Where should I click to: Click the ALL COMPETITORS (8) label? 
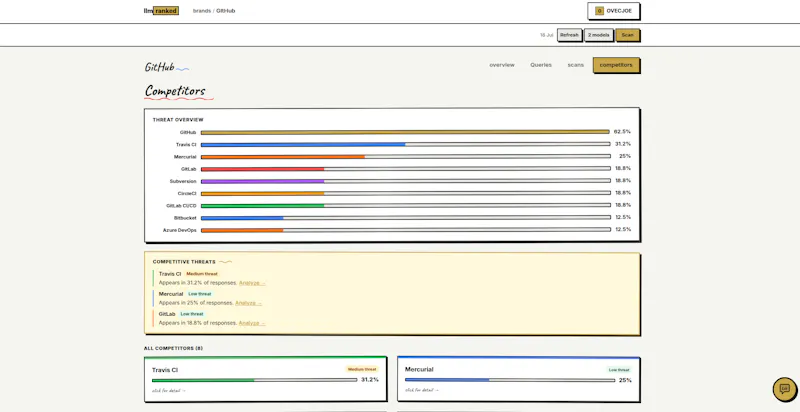173,348
